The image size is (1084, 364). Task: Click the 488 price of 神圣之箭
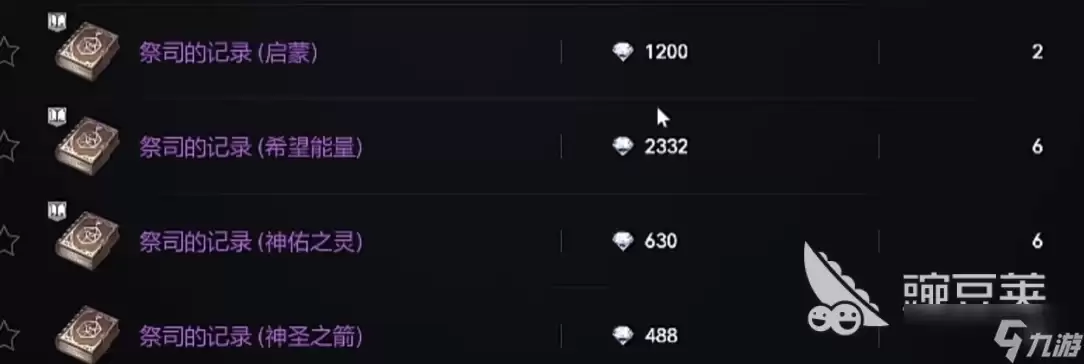661,336
